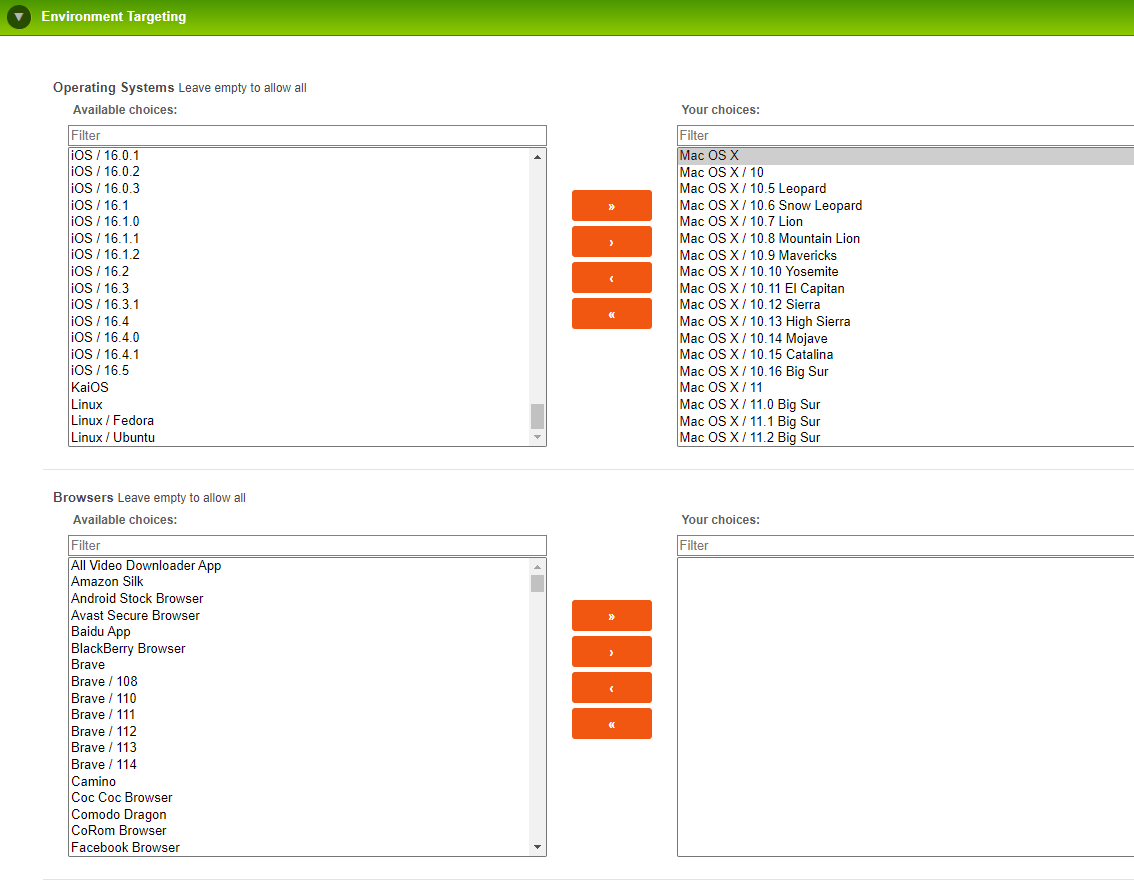Select 'Facebook Browser' option
Image resolution: width=1134 pixels, height=883 pixels.
(299, 848)
